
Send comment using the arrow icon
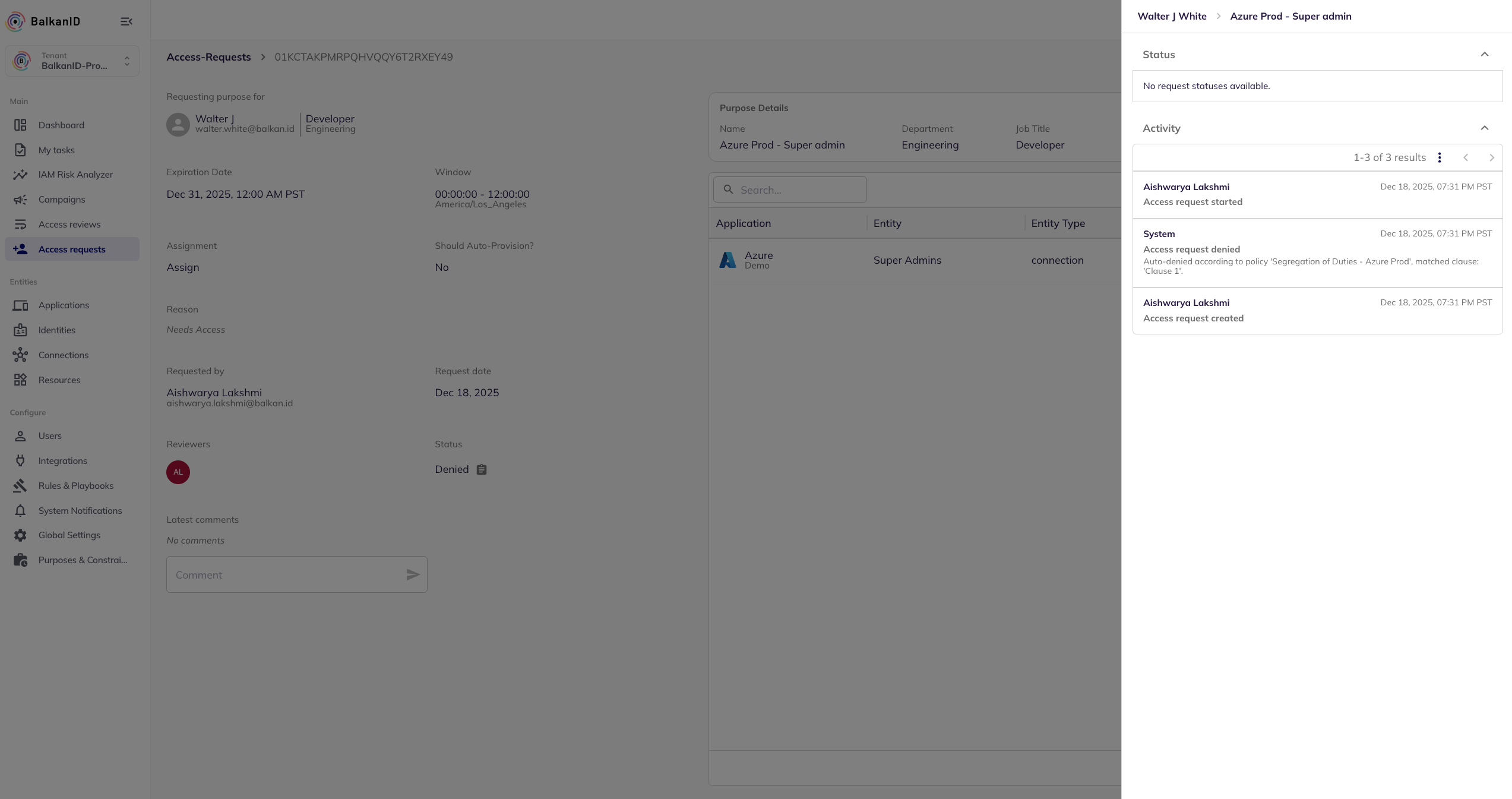point(413,574)
